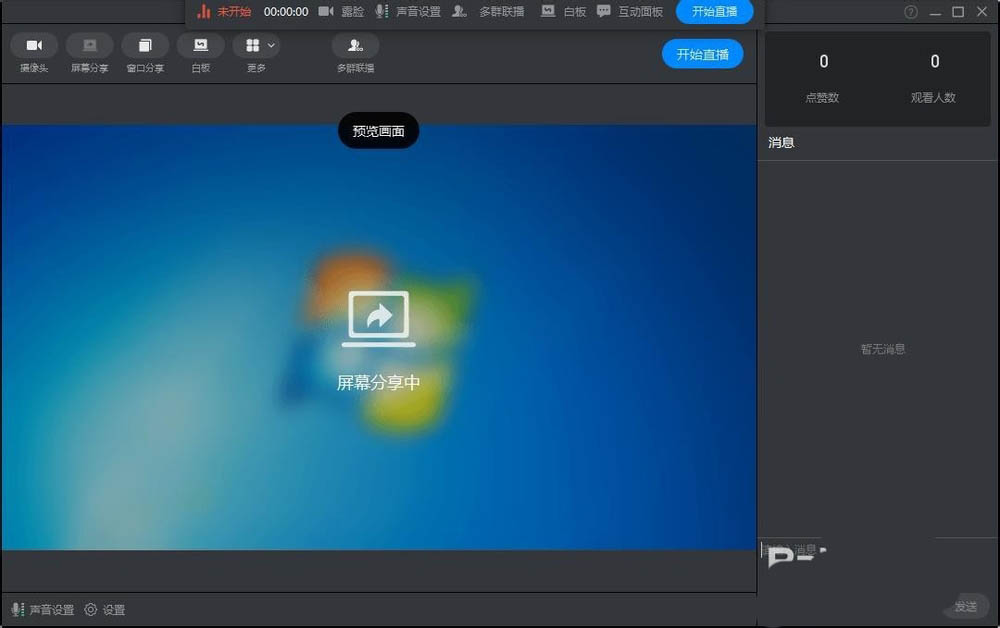Open 声音设置 at the bottom left
Image resolution: width=1000 pixels, height=628 pixels.
point(43,610)
